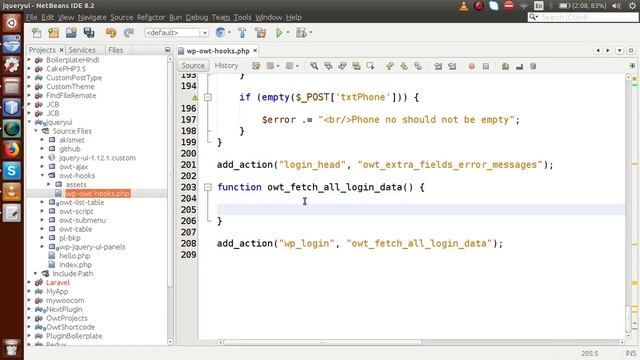The image size is (640, 360).
Task: Run the project with green play icon
Action: coord(279,33)
